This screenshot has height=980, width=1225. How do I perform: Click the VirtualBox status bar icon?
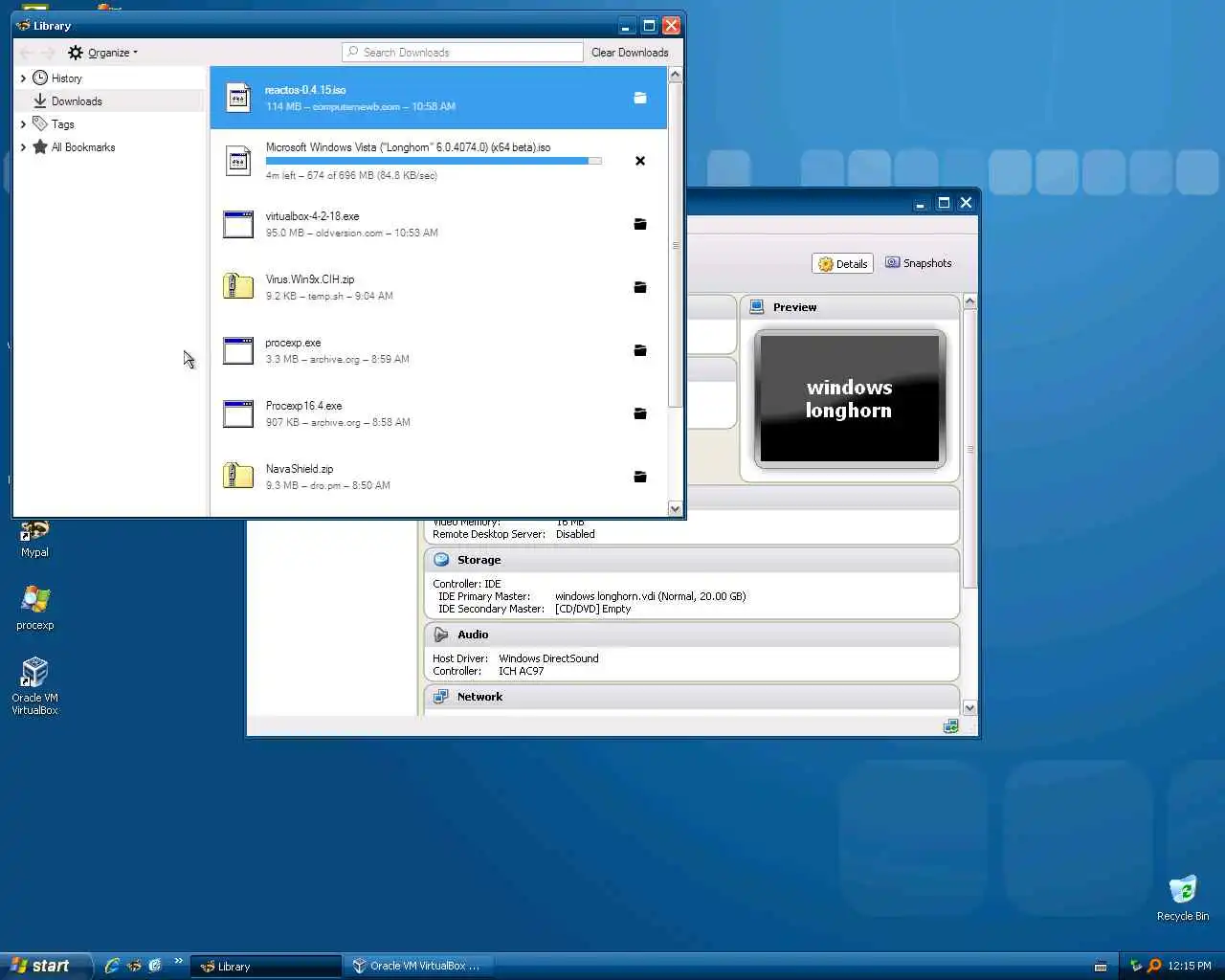pyautogui.click(x=950, y=726)
